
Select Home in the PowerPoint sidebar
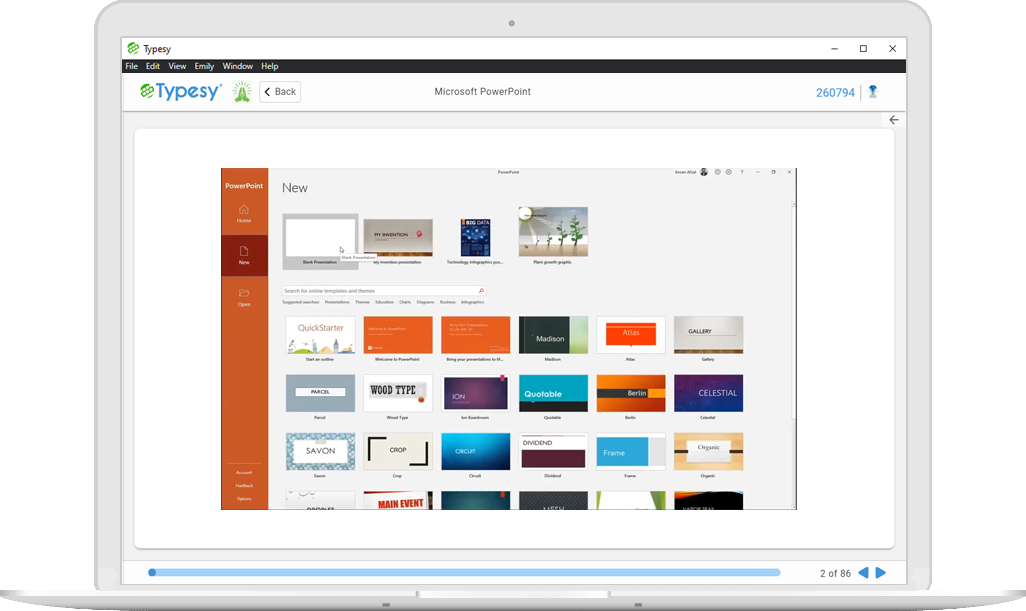point(244,214)
